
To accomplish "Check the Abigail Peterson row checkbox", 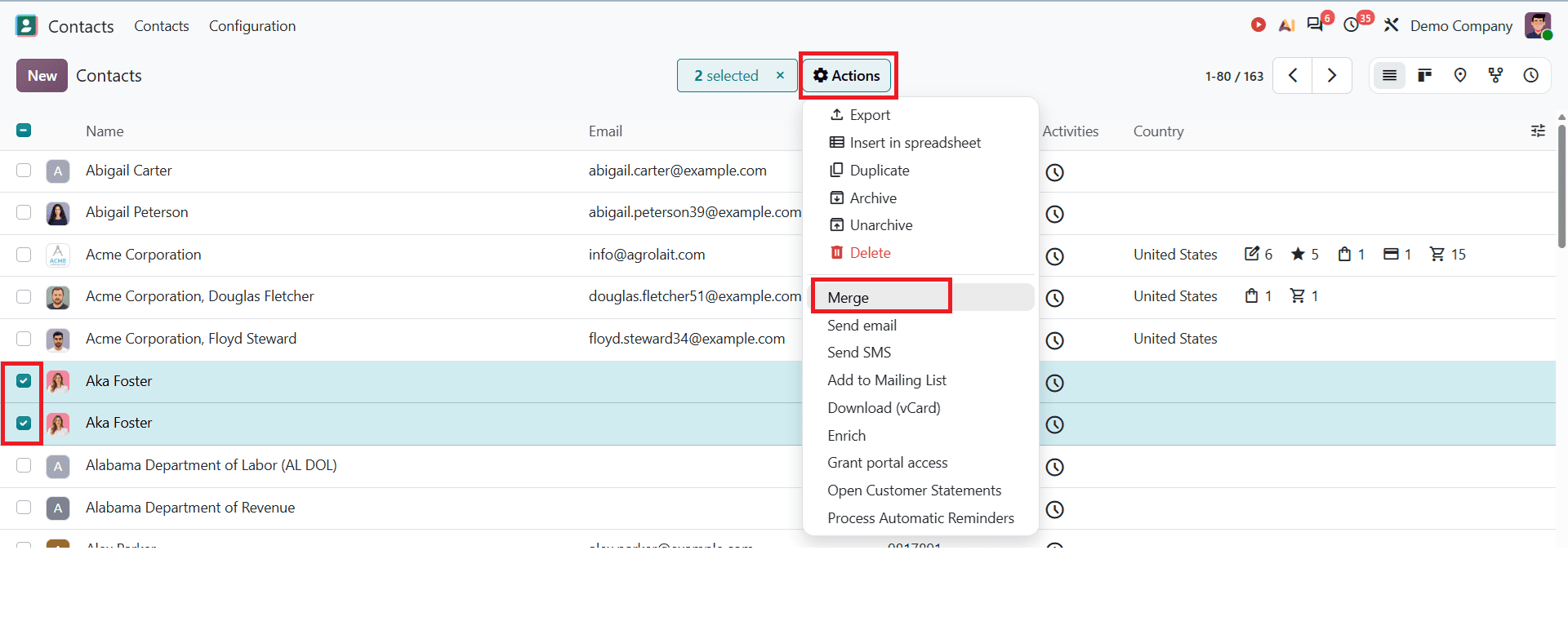I will (24, 212).
